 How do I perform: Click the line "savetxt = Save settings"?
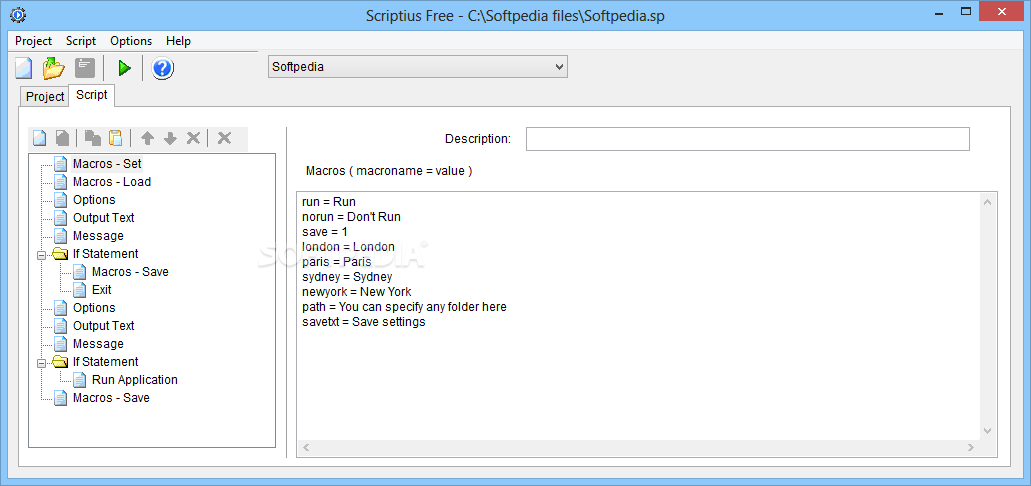coord(364,322)
